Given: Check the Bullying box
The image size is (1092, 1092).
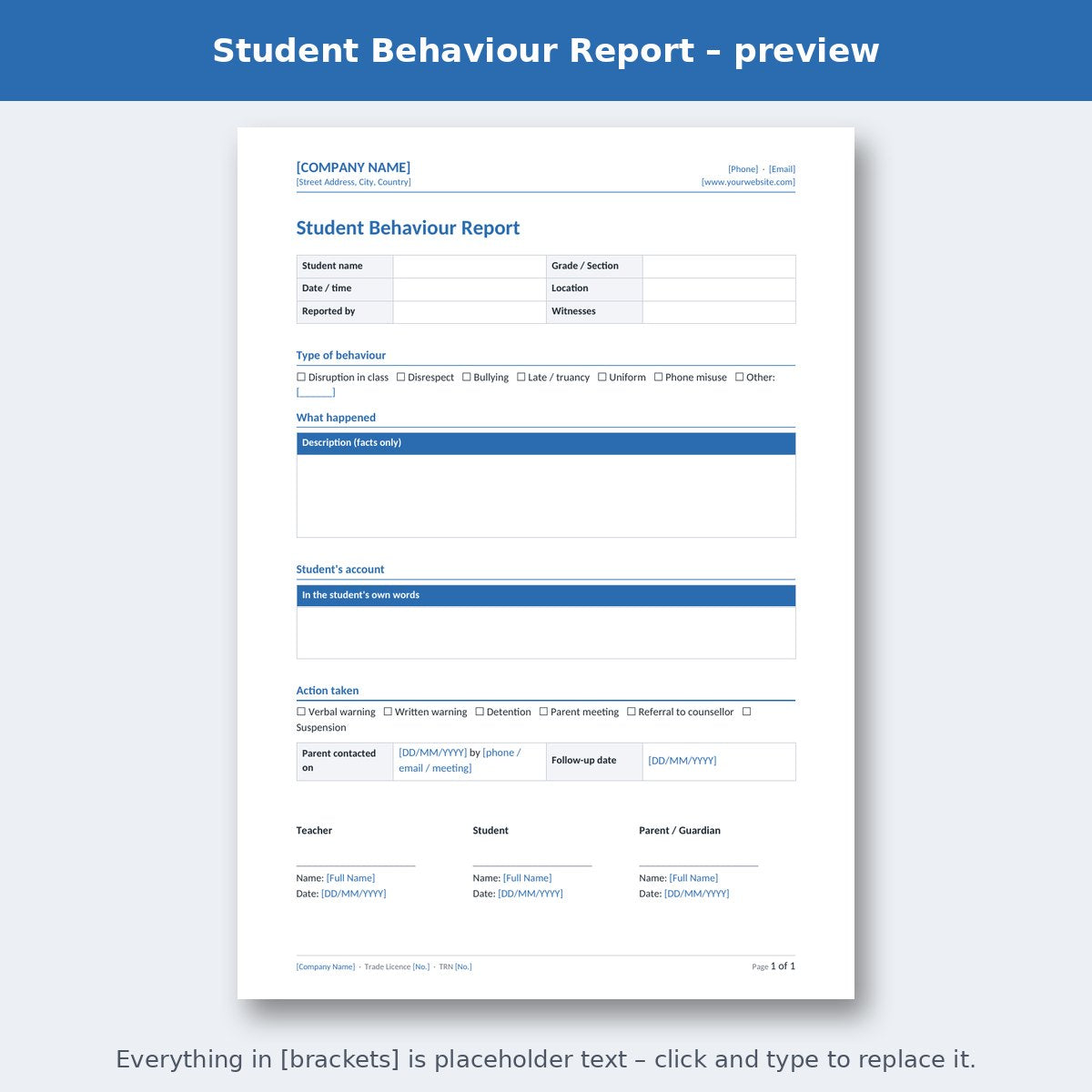Looking at the screenshot, I should pos(467,377).
